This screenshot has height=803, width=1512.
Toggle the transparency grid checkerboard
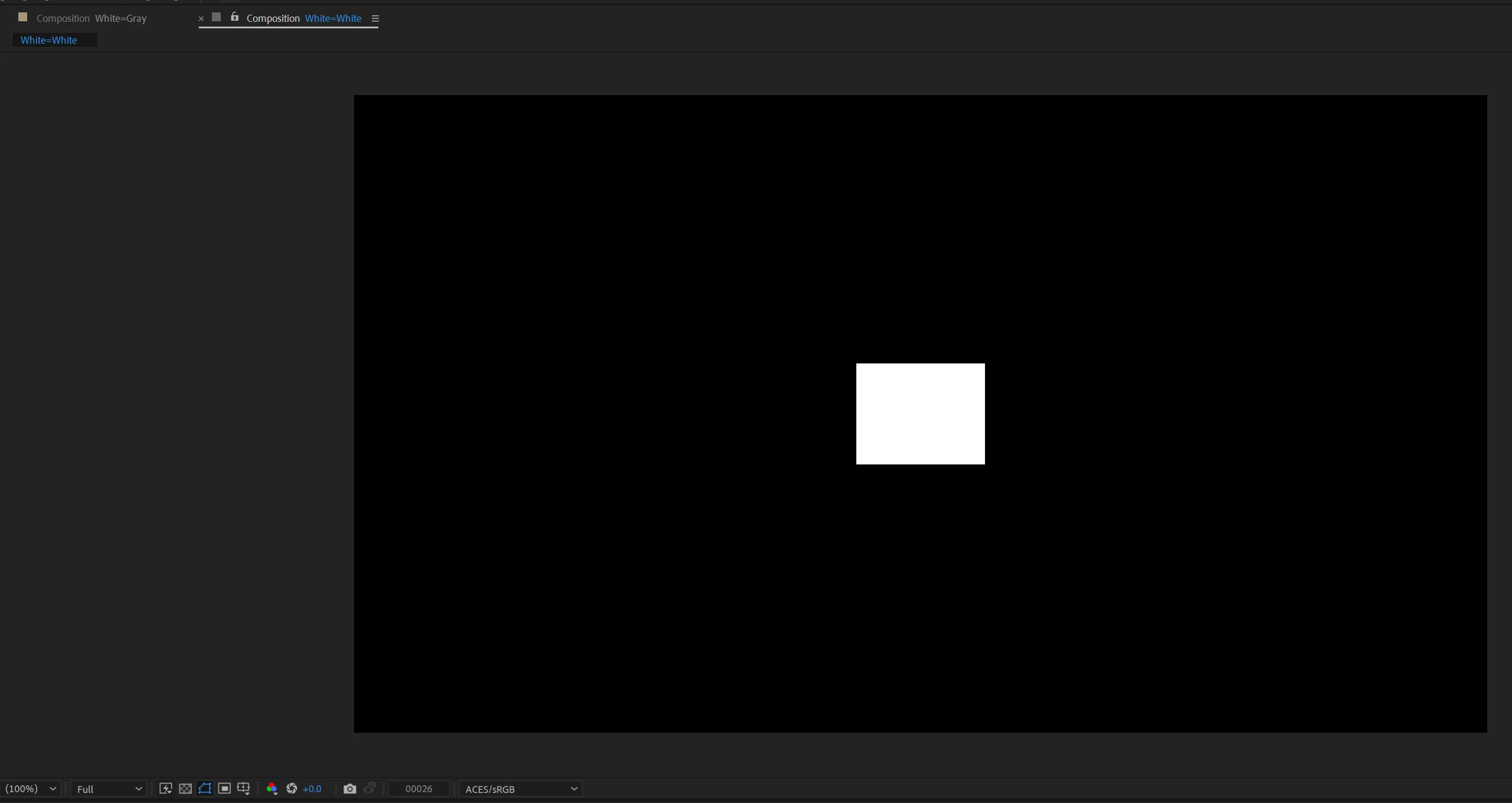[x=185, y=789]
